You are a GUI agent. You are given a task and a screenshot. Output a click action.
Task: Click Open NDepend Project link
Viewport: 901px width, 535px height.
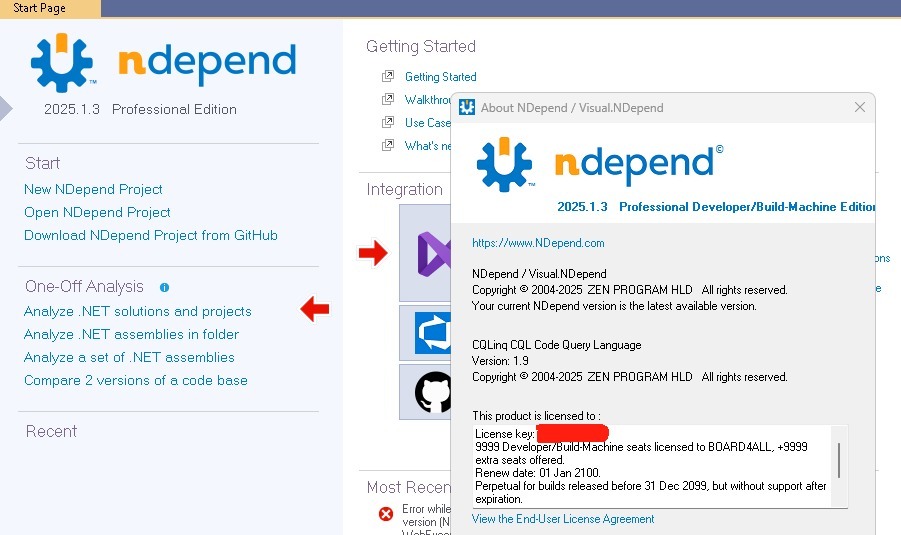pyautogui.click(x=97, y=212)
